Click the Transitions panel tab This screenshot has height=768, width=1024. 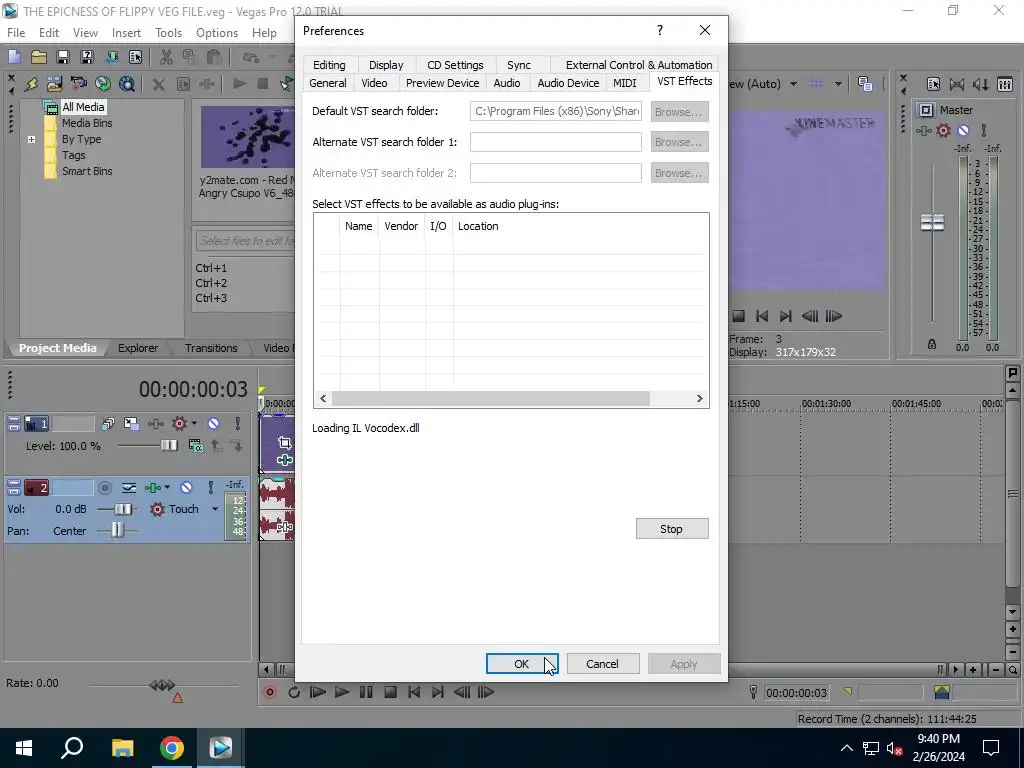(x=211, y=348)
